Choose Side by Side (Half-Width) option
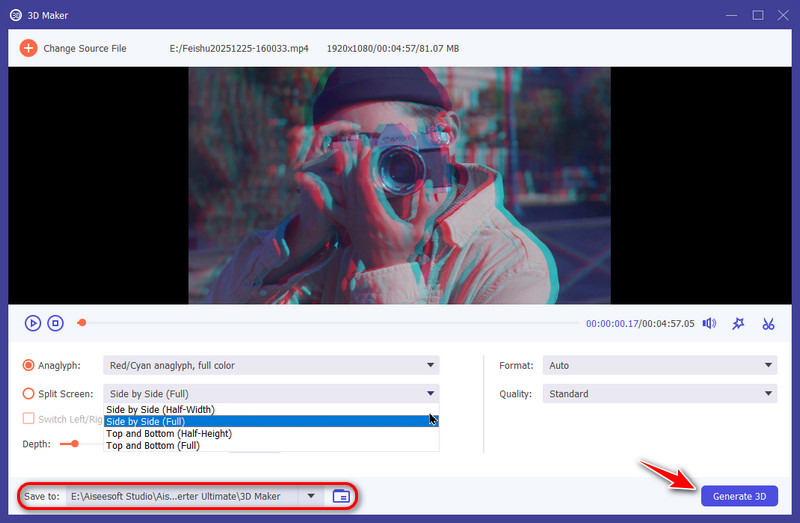The image size is (800, 523). (161, 409)
